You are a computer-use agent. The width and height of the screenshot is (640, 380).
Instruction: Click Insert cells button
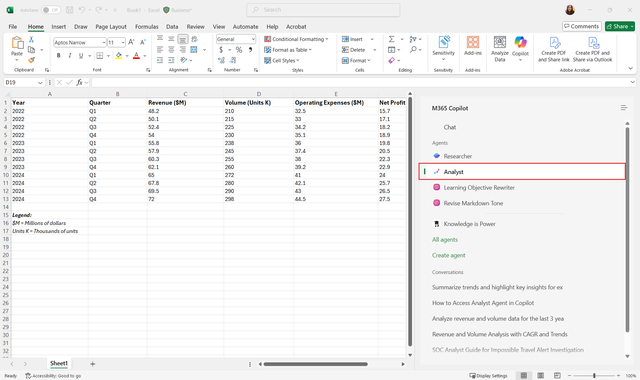tap(352, 39)
